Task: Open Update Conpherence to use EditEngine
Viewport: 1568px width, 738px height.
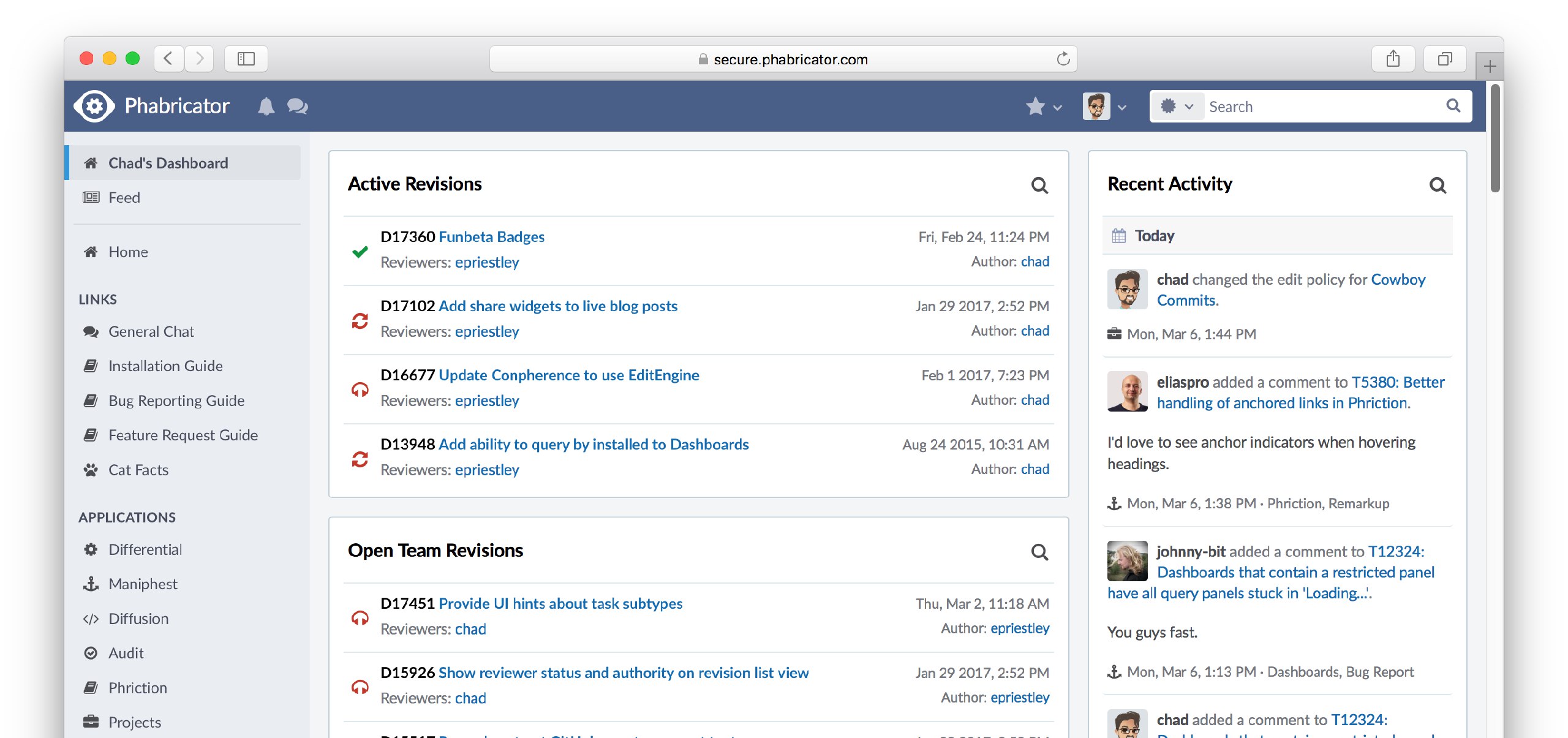Action: pyautogui.click(x=569, y=375)
